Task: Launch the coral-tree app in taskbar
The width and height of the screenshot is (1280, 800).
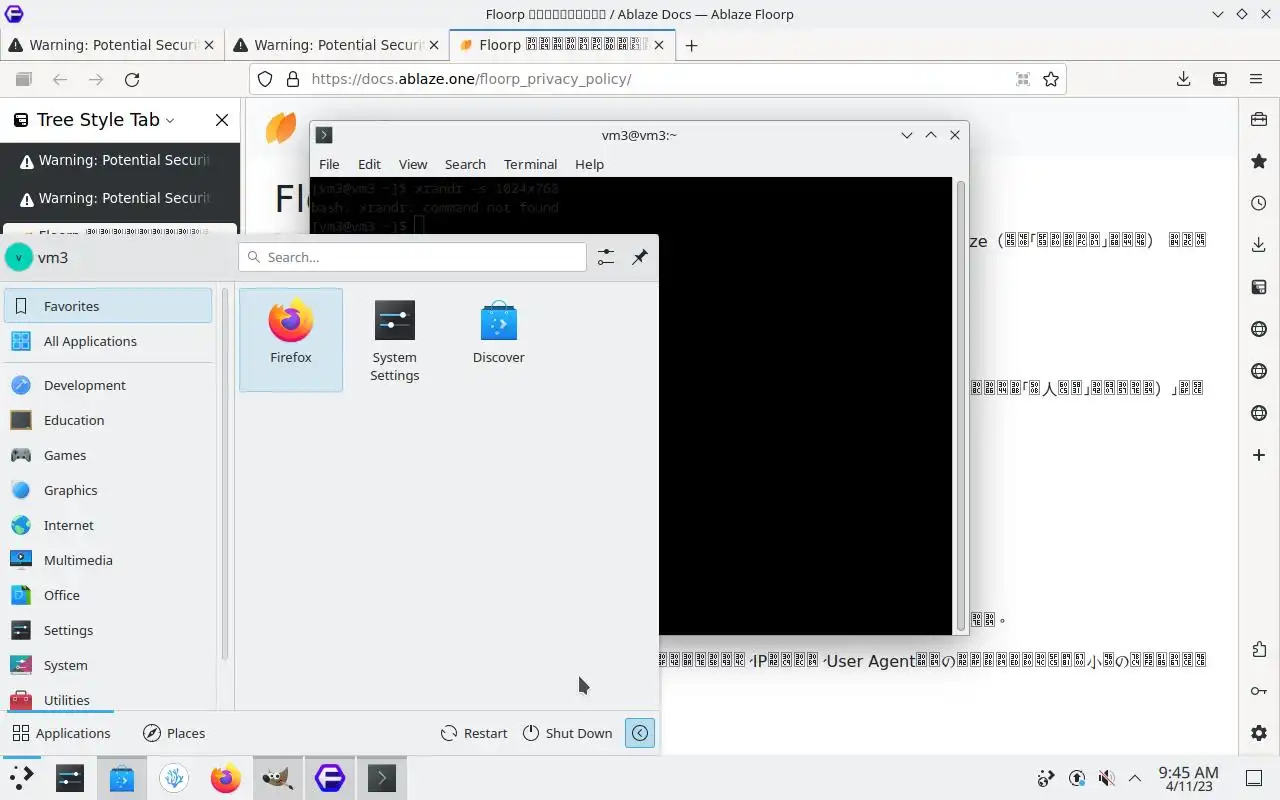Action: [x=174, y=778]
